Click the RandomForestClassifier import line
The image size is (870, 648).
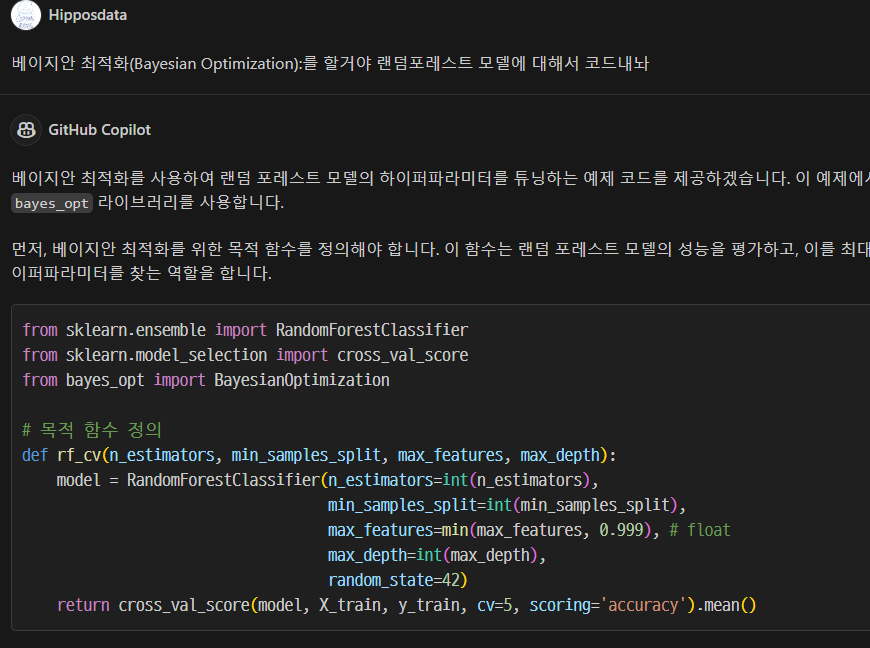[x=245, y=330]
